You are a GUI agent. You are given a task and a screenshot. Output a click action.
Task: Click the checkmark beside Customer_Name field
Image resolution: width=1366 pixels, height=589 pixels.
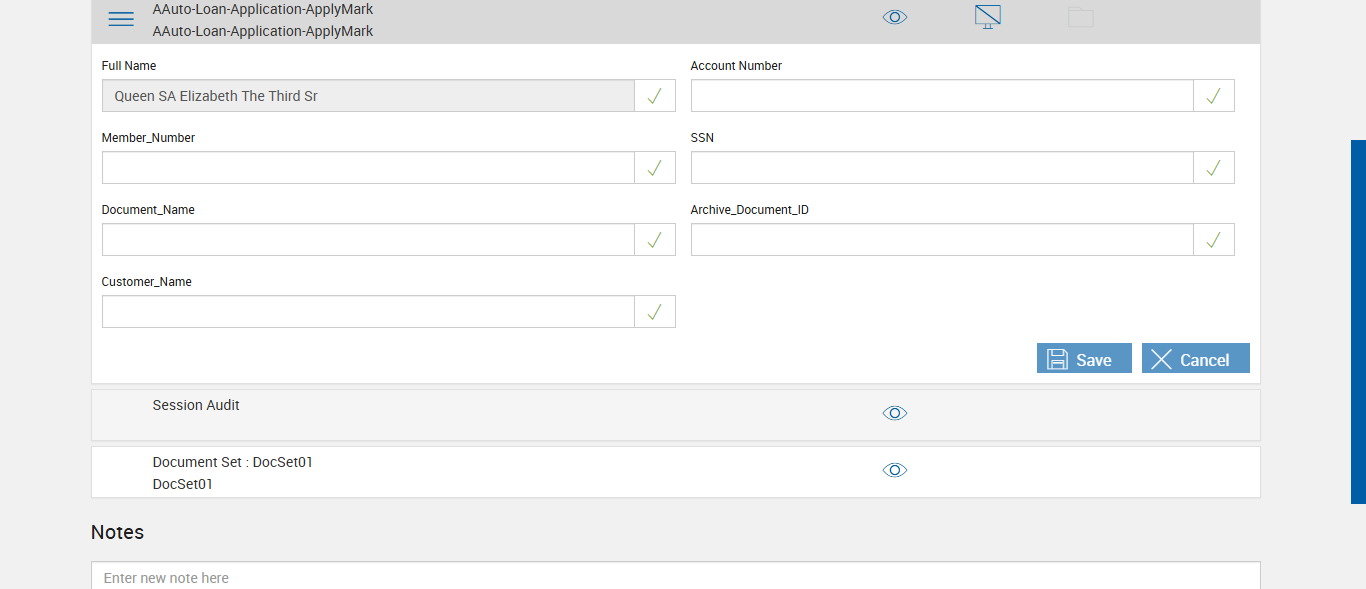[x=655, y=312]
